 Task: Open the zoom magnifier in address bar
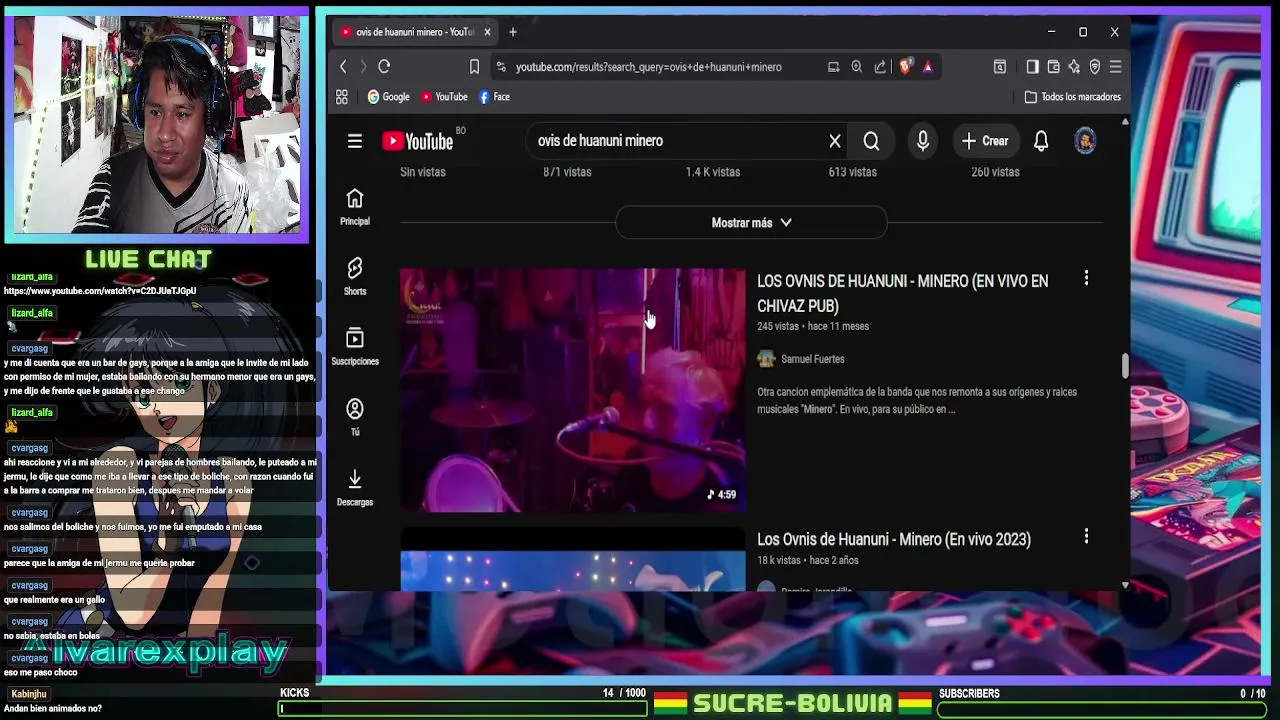click(x=857, y=67)
